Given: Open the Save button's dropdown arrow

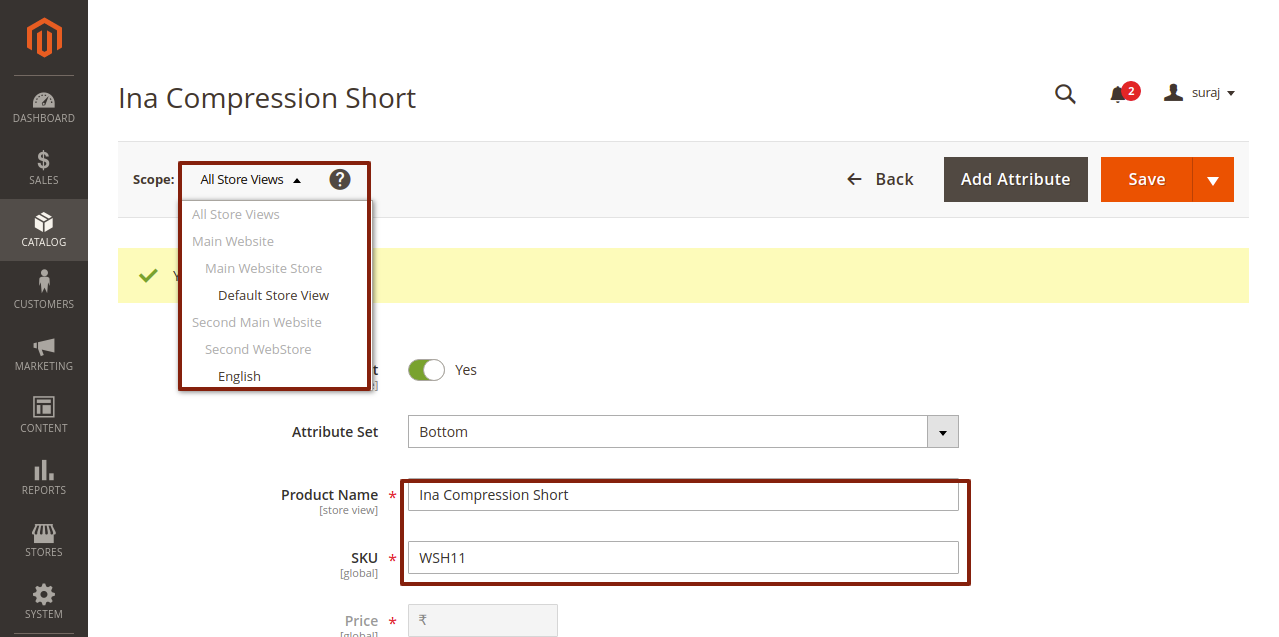Looking at the screenshot, I should (1212, 179).
